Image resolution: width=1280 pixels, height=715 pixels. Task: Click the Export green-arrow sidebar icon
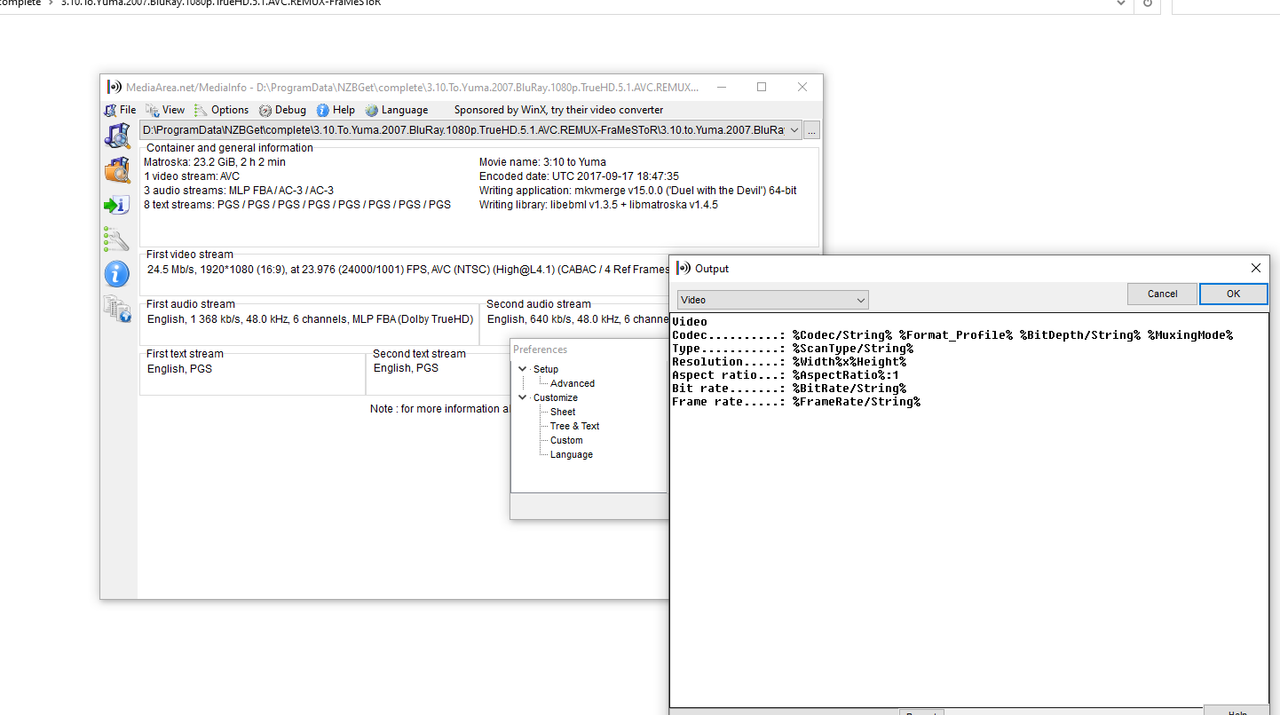click(x=116, y=205)
